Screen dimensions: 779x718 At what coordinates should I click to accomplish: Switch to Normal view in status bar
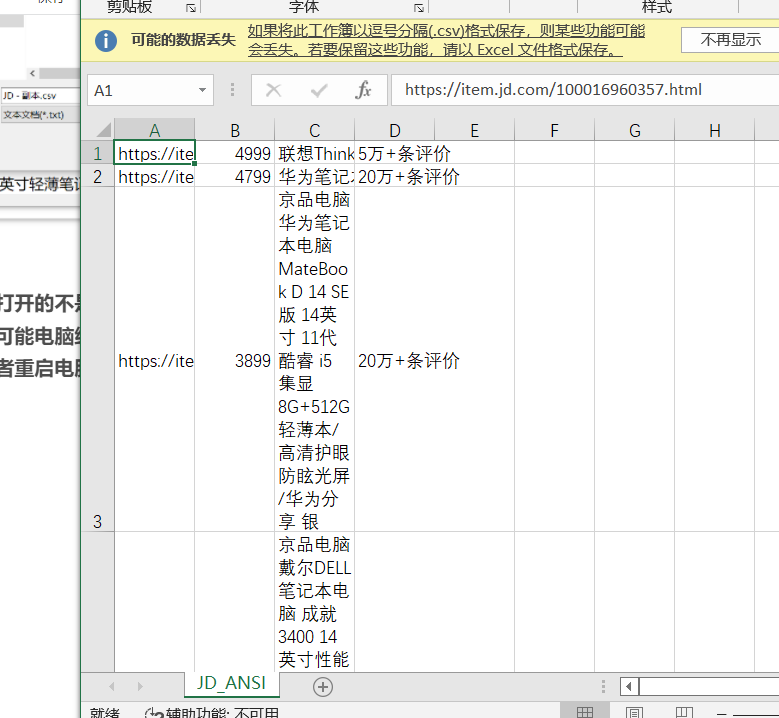click(585, 712)
